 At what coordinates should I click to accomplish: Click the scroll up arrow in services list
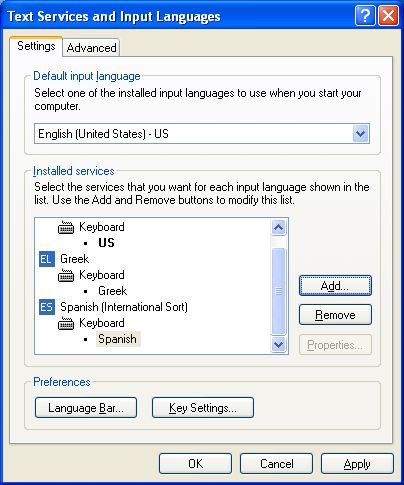278,228
